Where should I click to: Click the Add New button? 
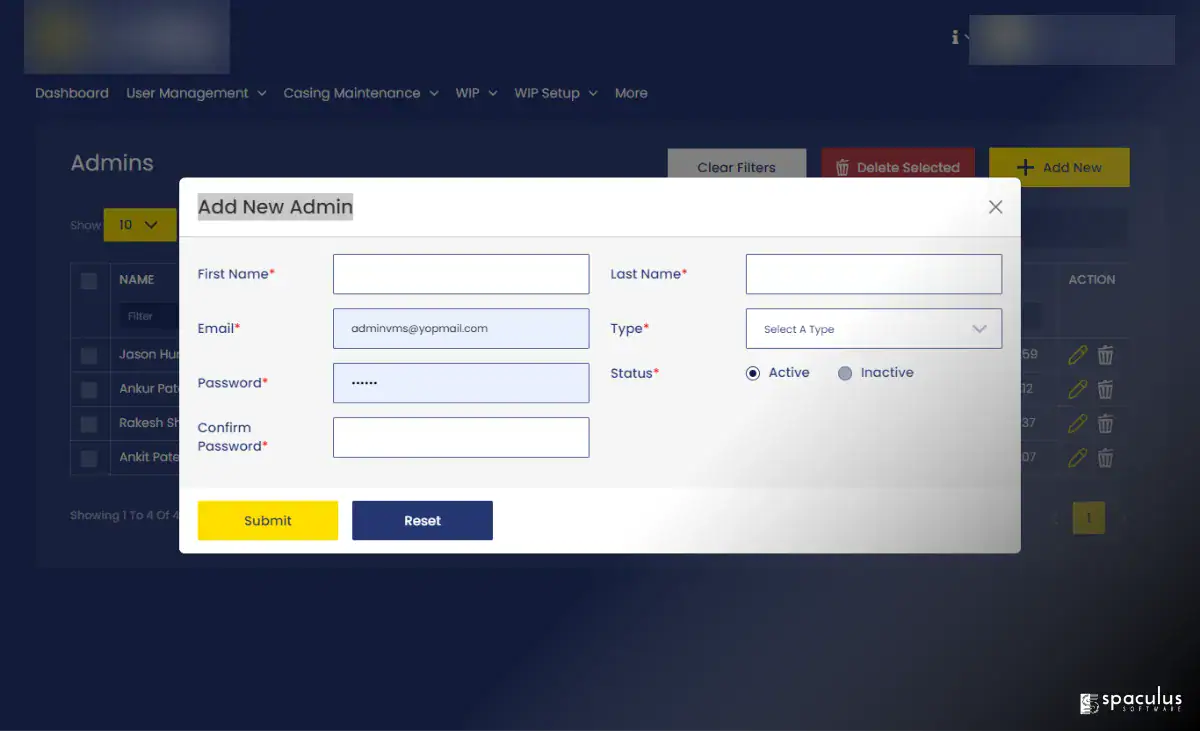click(x=1059, y=167)
